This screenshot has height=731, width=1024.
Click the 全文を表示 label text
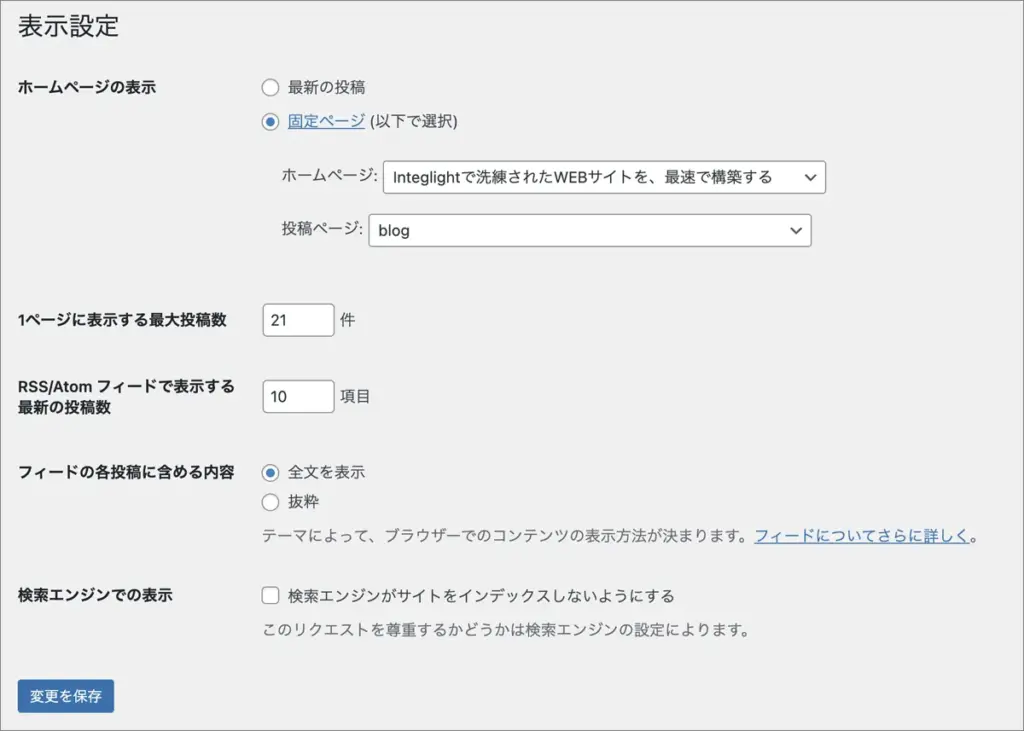[326, 472]
